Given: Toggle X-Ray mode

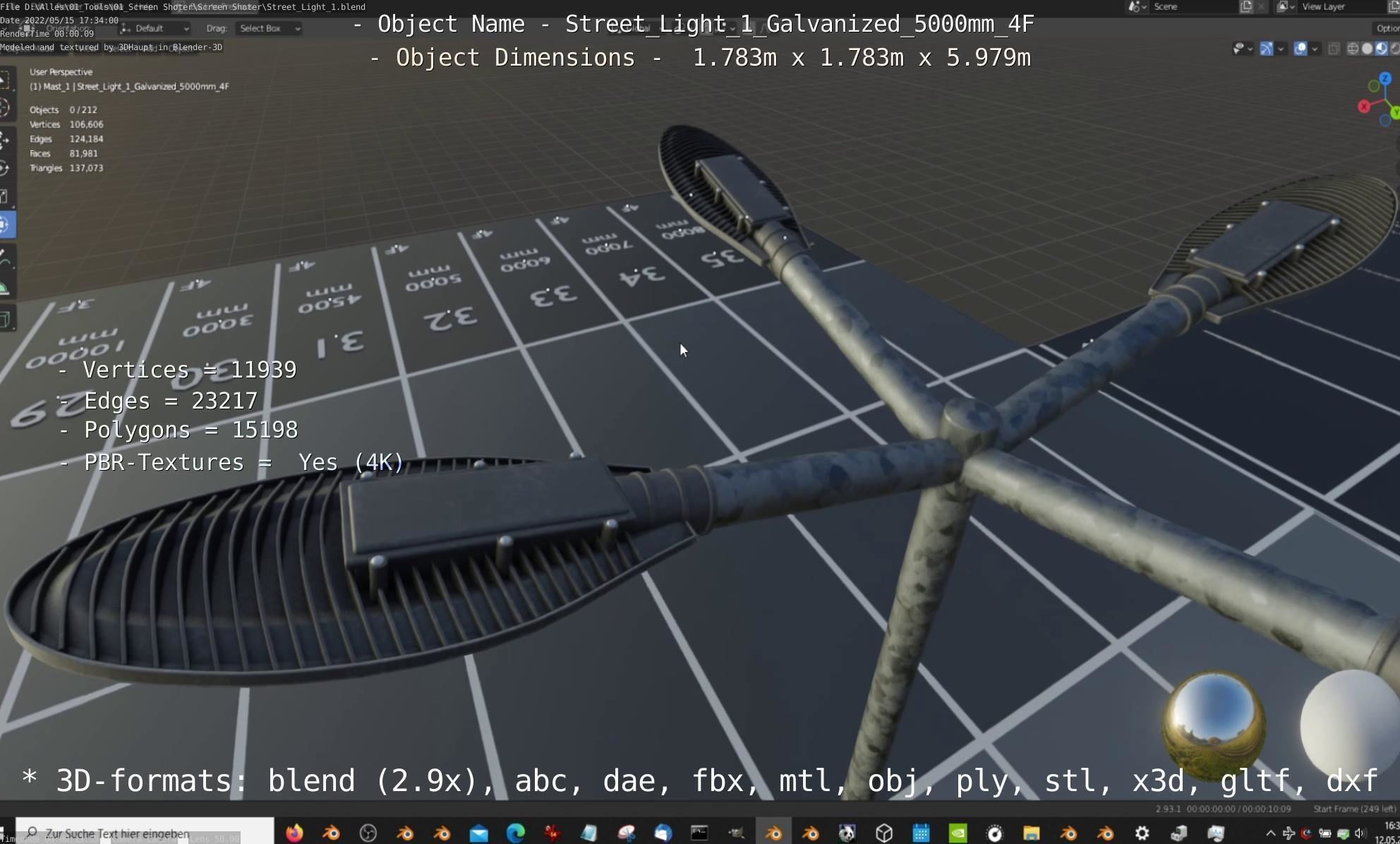Looking at the screenshot, I should 1334,49.
